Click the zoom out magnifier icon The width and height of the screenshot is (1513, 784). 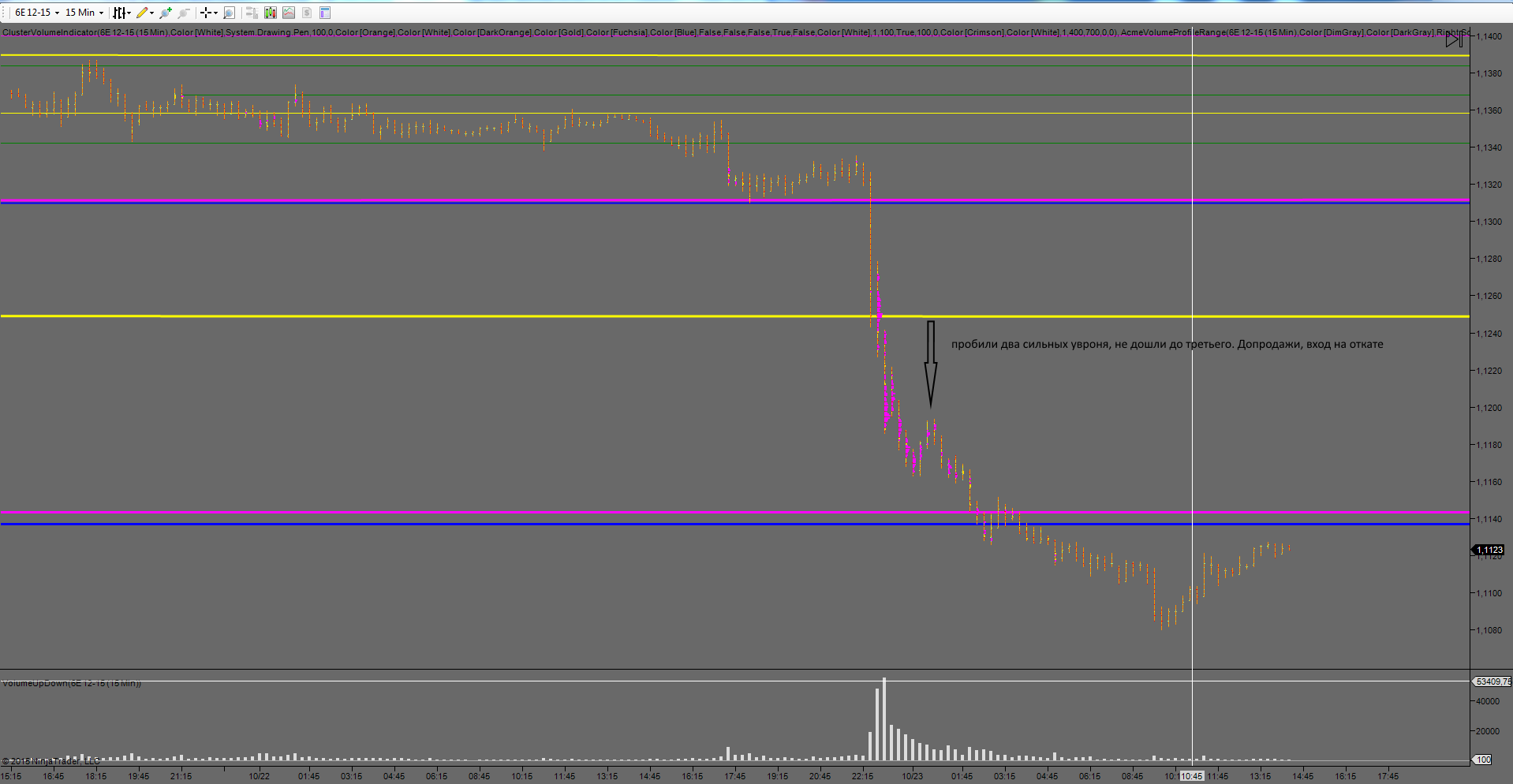tap(184, 13)
